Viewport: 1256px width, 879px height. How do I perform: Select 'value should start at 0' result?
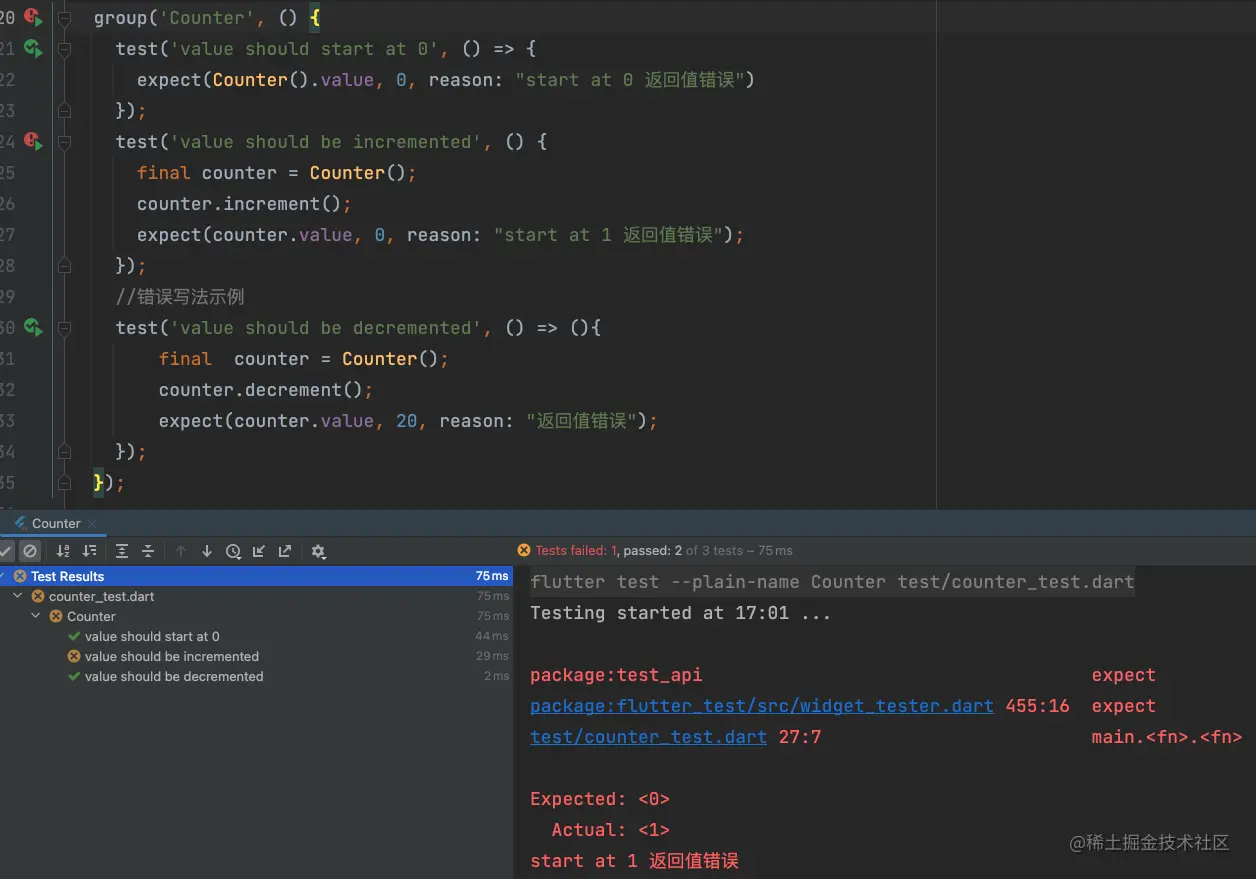[x=152, y=636]
